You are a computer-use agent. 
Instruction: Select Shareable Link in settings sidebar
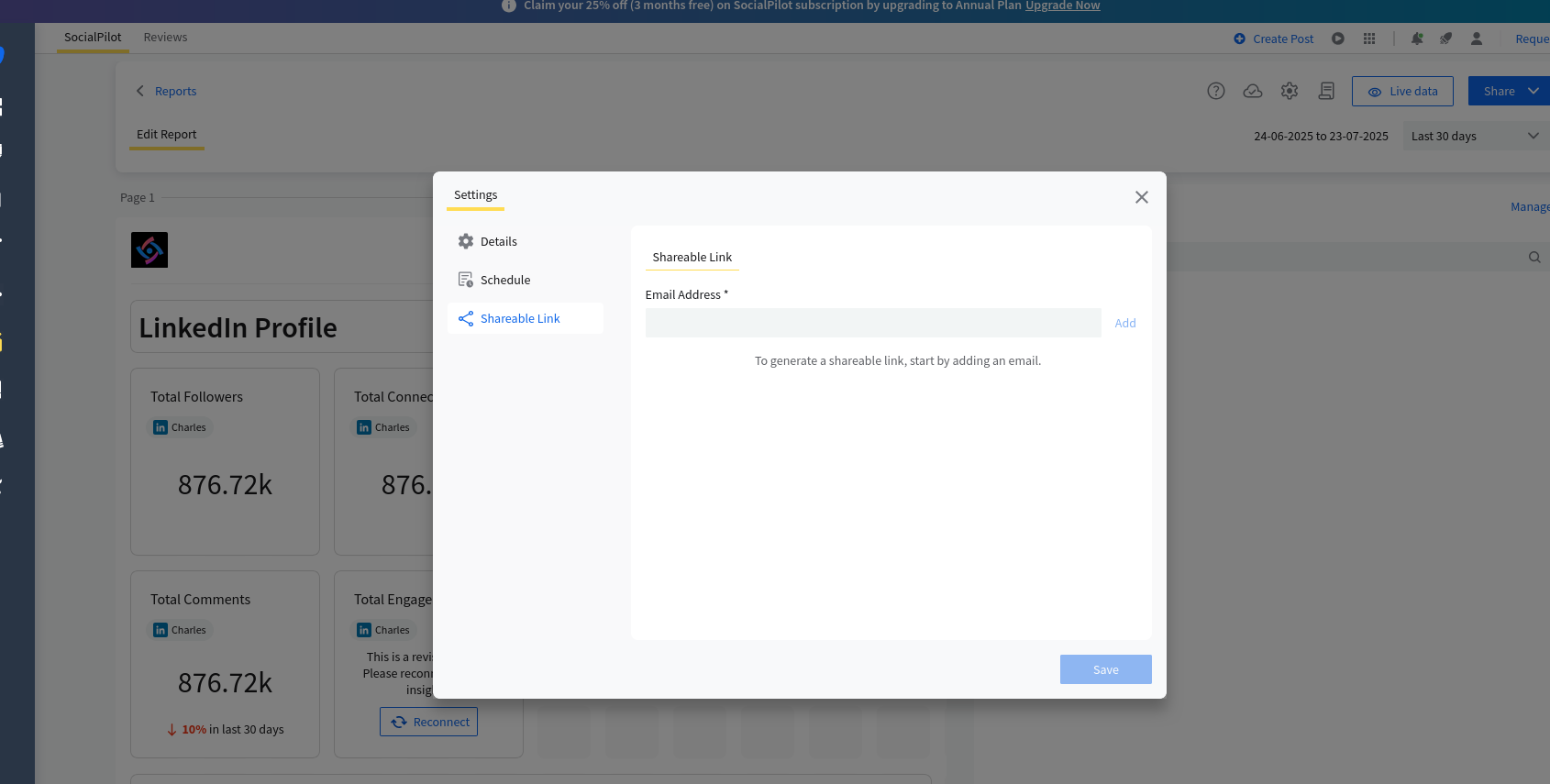click(526, 318)
